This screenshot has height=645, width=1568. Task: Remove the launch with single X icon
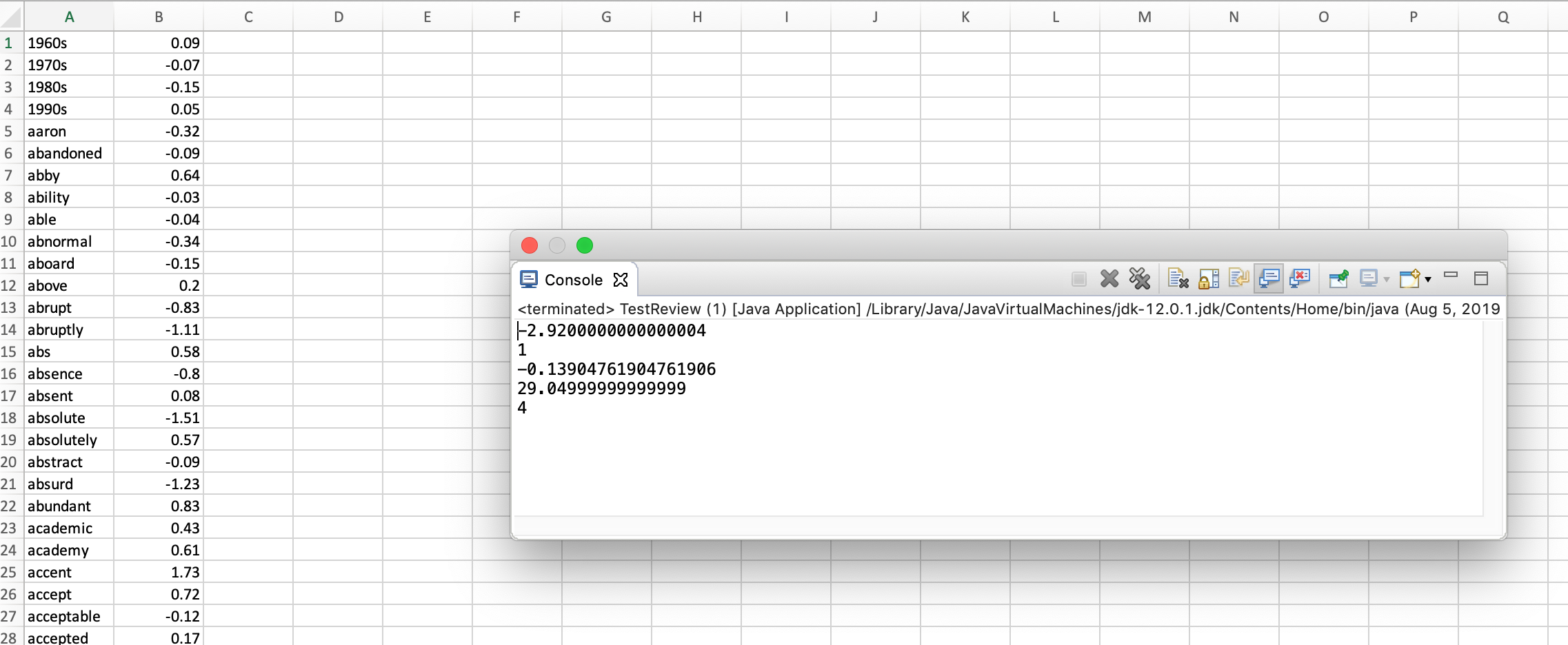[1109, 279]
